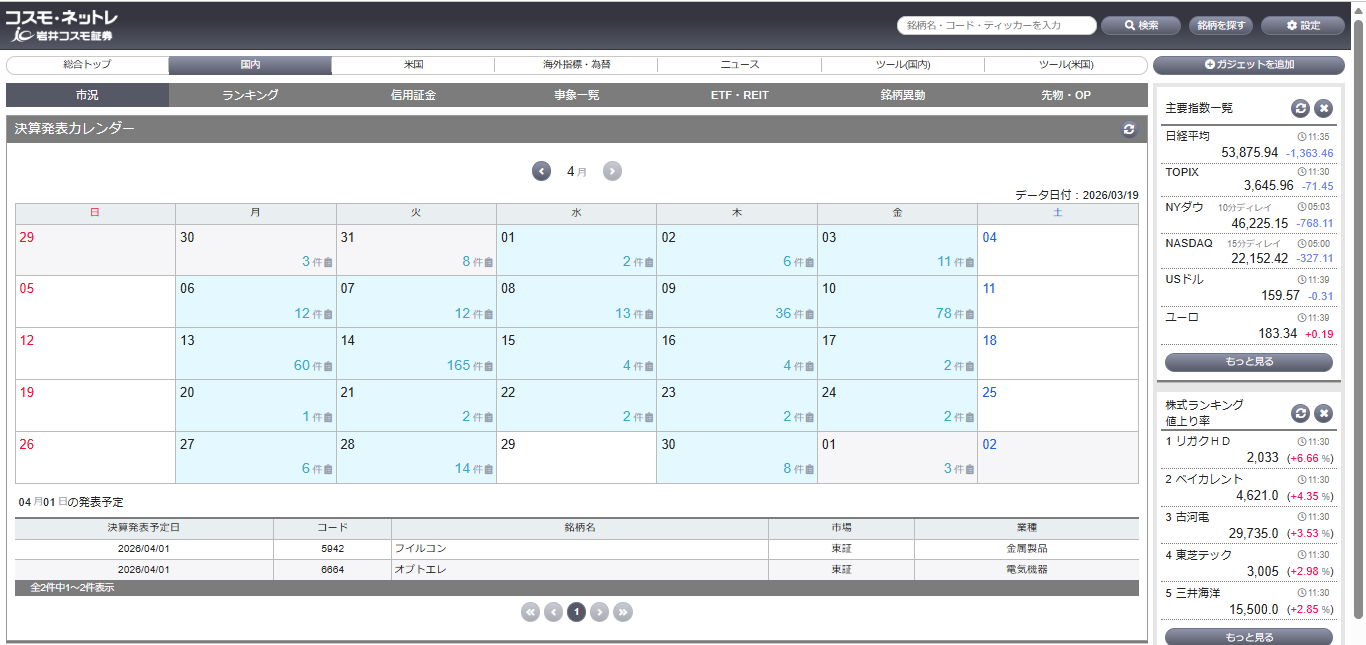The height and width of the screenshot is (645, 1366).
Task: Switch to the 米国 tab
Action: [x=413, y=65]
